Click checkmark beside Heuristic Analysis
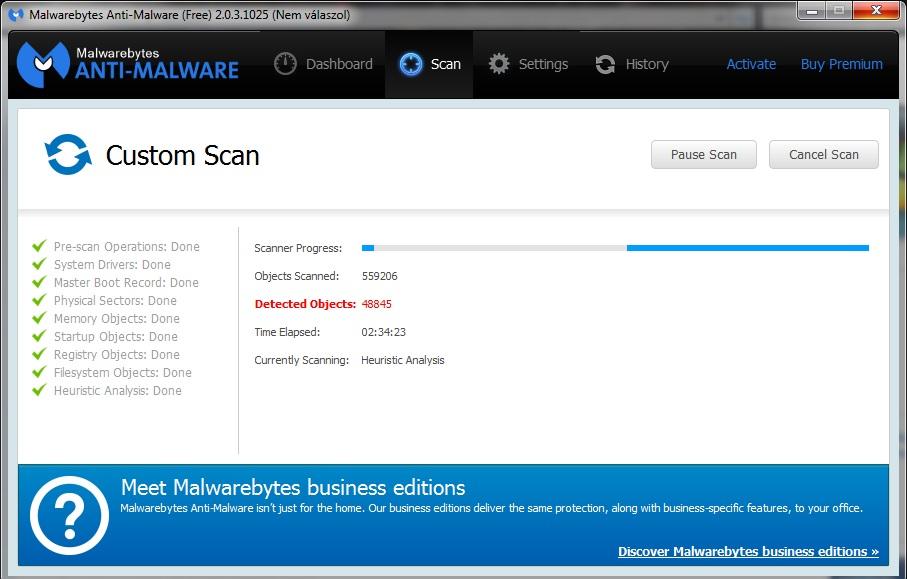 click(x=39, y=390)
